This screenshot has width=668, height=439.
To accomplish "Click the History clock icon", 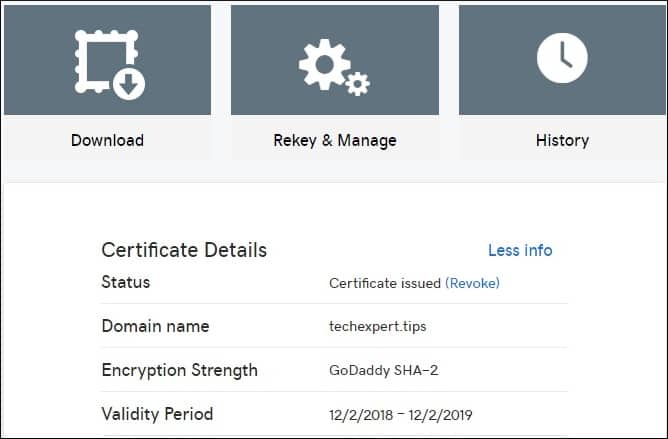I will point(562,58).
